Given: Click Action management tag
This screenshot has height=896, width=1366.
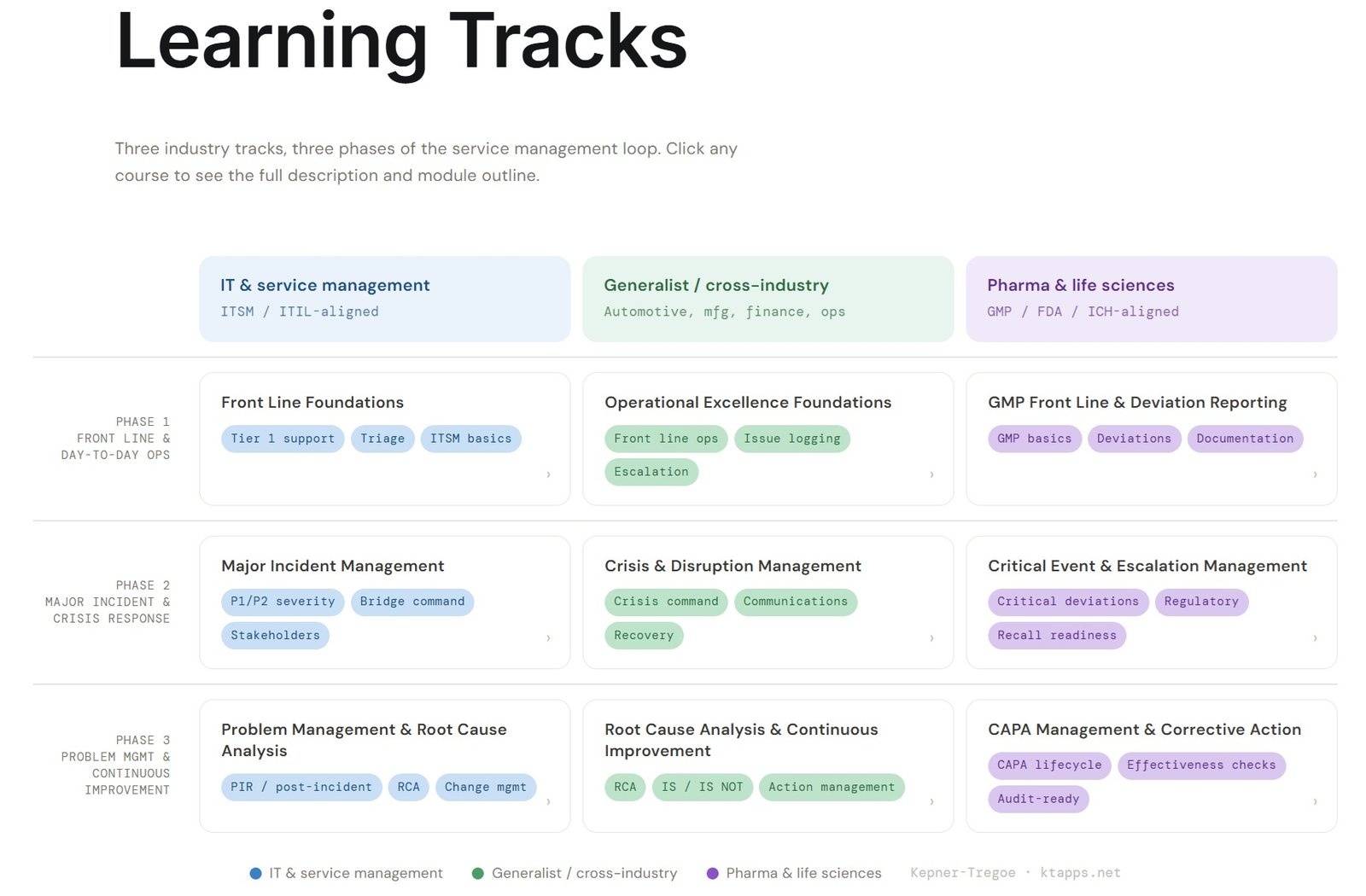Looking at the screenshot, I should 832,787.
